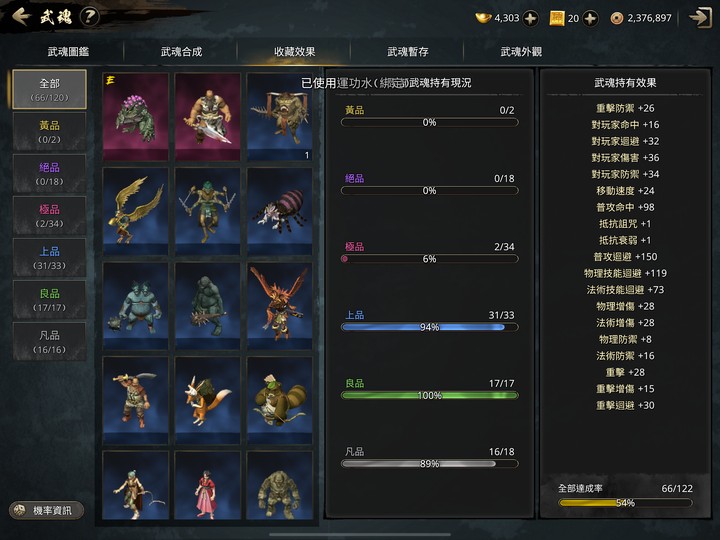The image size is (720, 540).
Task: Filter by 絕品 (0/18) category
Action: pyautogui.click(x=49, y=174)
